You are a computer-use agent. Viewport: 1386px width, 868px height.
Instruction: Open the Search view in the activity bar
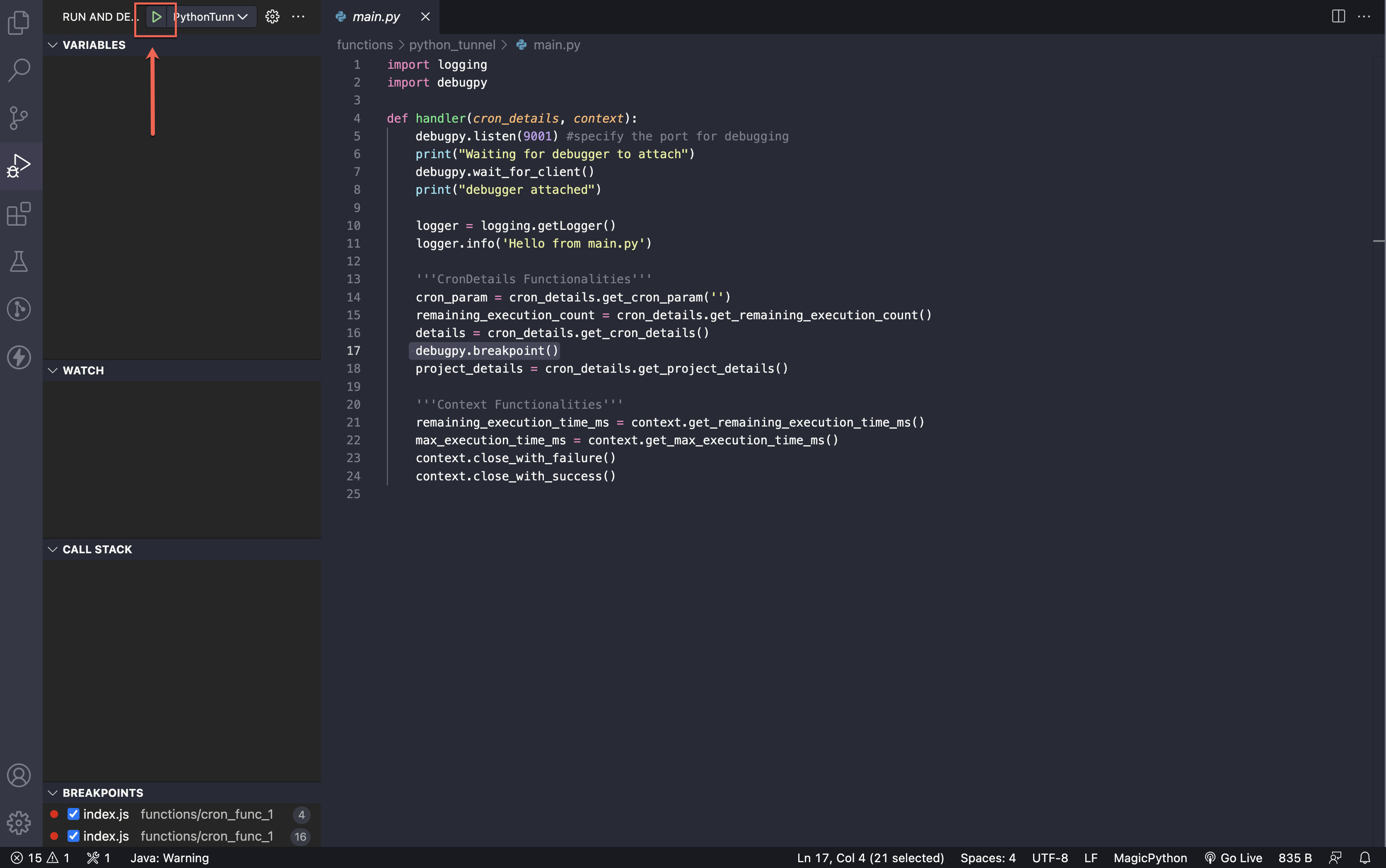(x=19, y=70)
